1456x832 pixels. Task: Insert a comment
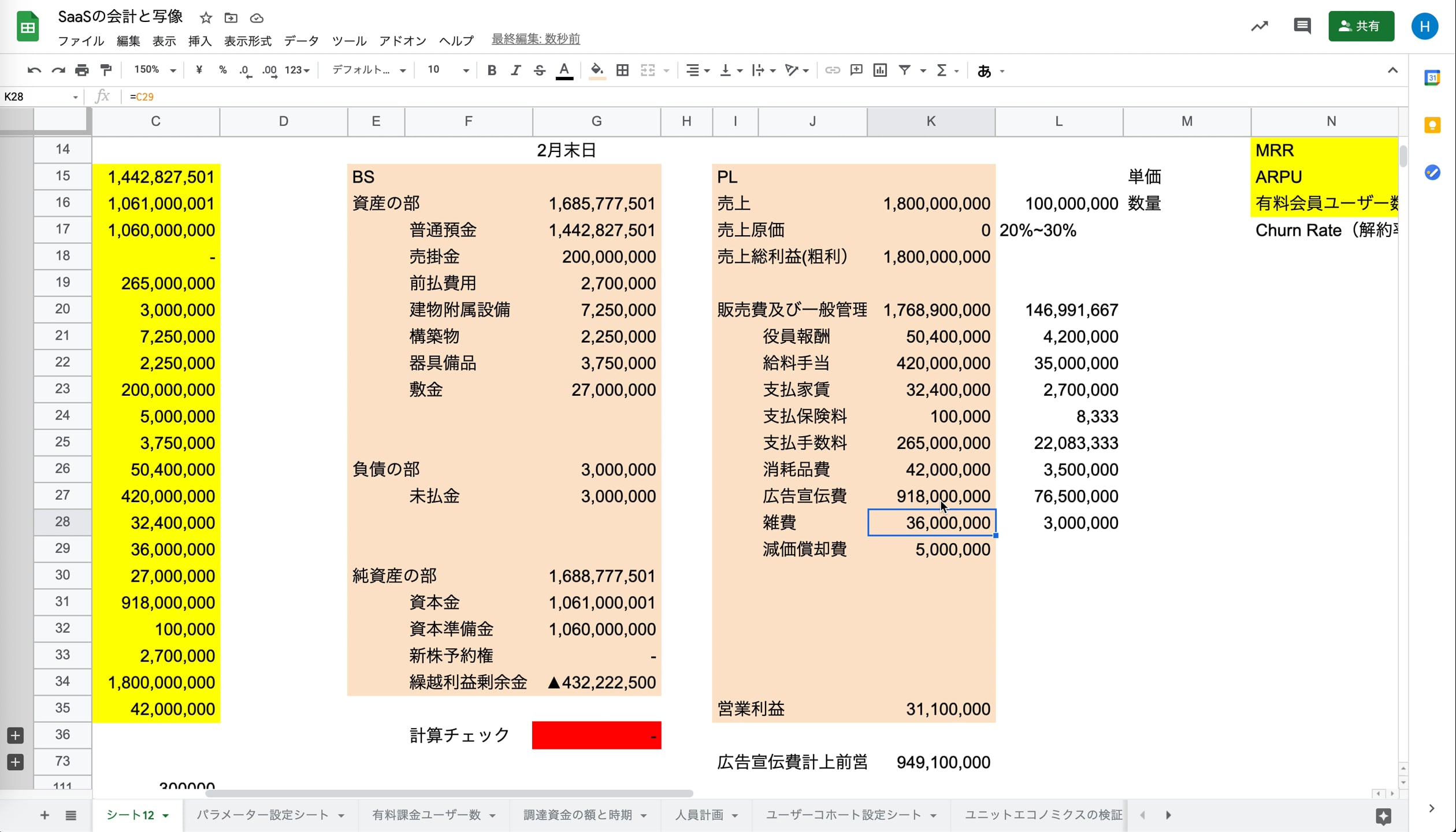click(856, 70)
